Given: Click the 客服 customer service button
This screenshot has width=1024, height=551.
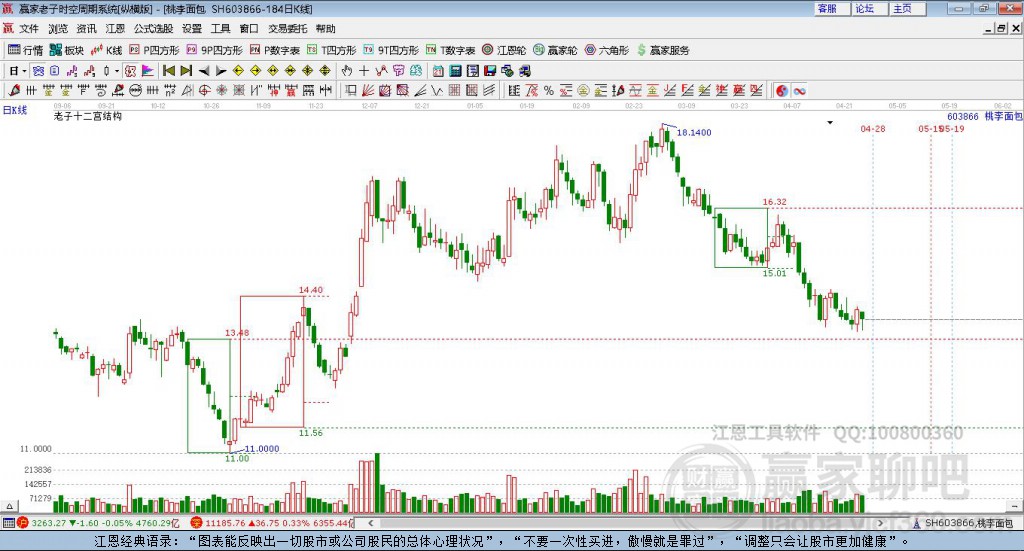Looking at the screenshot, I should pos(832,8).
